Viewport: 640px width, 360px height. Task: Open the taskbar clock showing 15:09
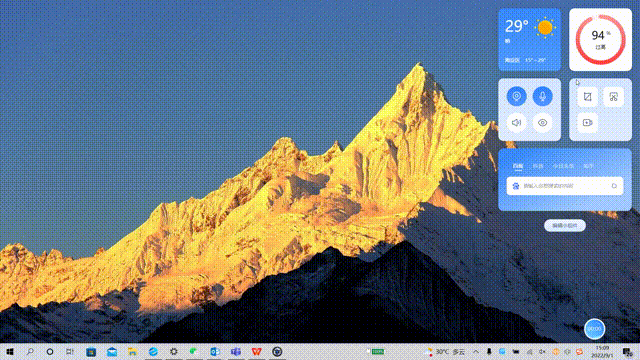click(602, 351)
